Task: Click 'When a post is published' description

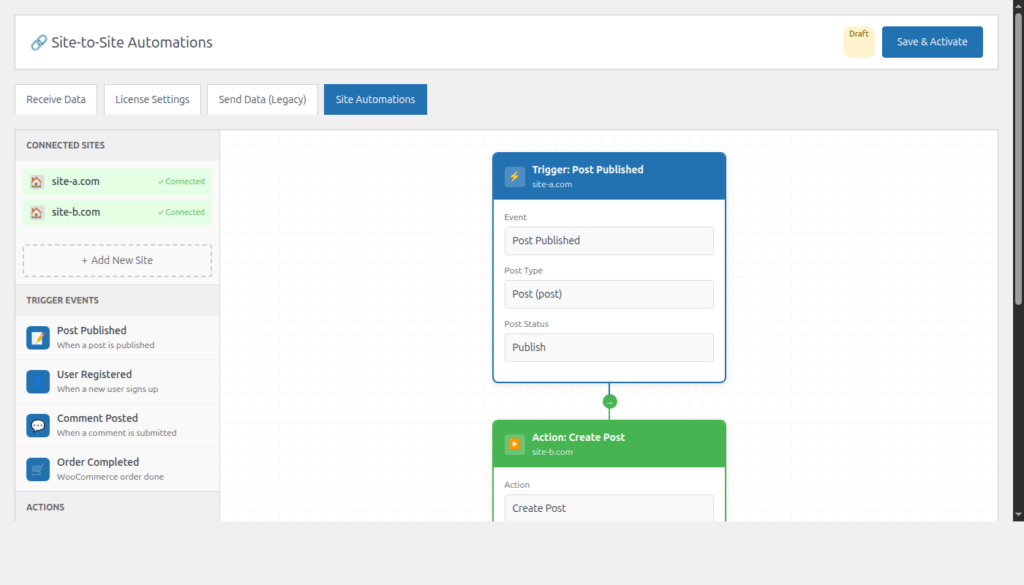Action: pyautogui.click(x=106, y=345)
